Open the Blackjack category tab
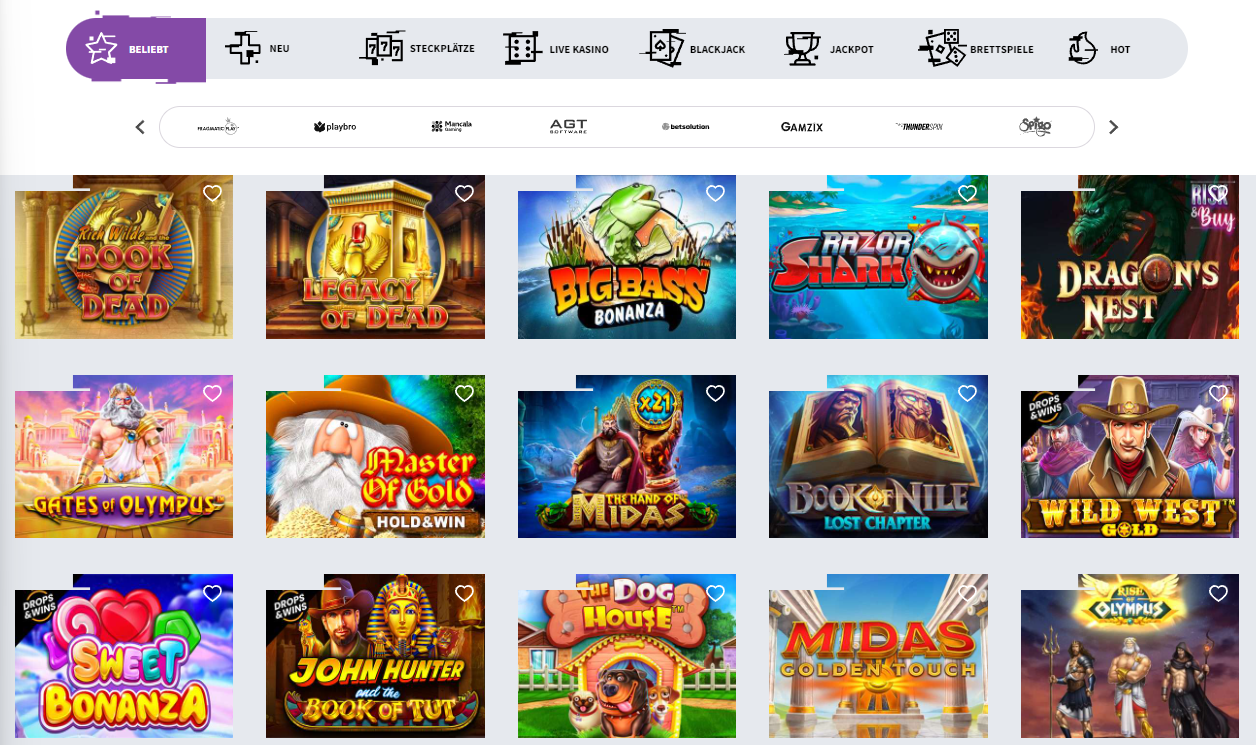Screen dimensions: 1256x745 pos(696,48)
